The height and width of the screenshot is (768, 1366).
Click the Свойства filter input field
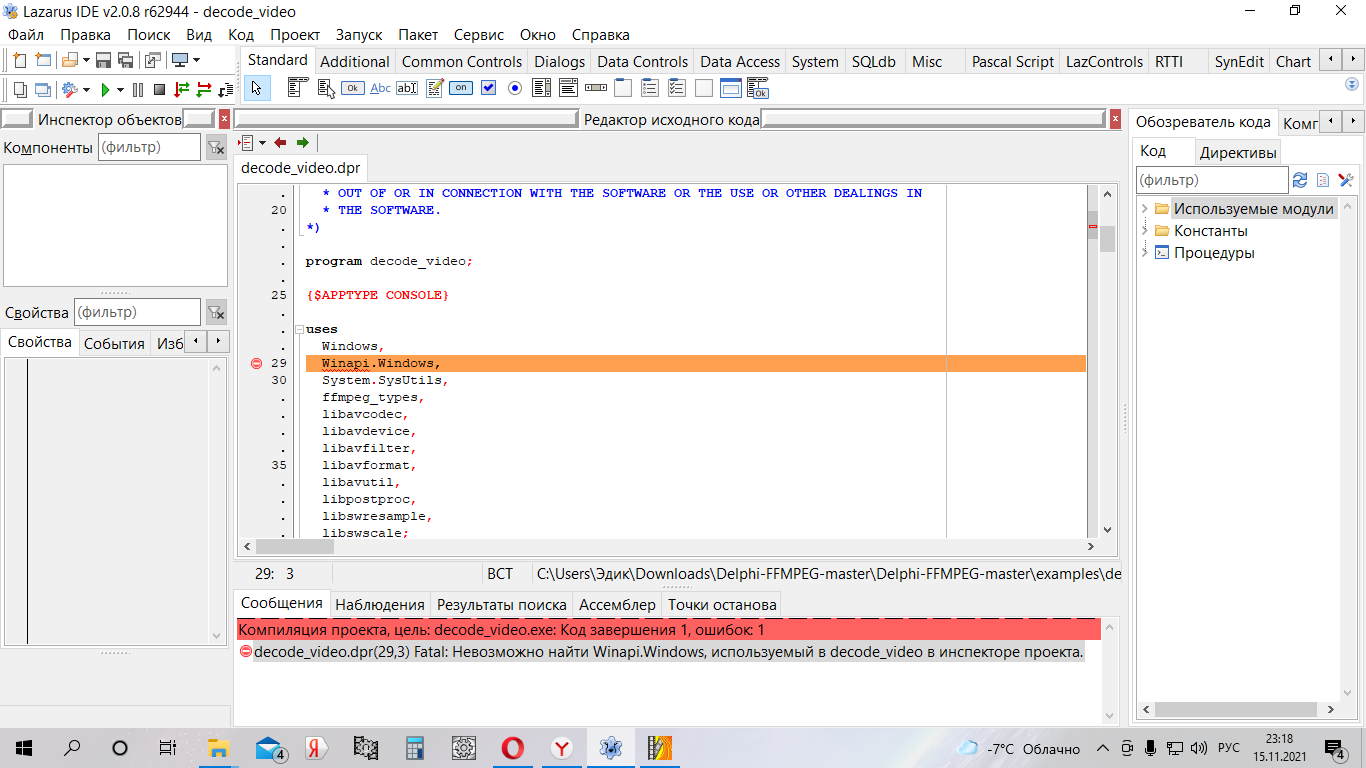tap(137, 312)
